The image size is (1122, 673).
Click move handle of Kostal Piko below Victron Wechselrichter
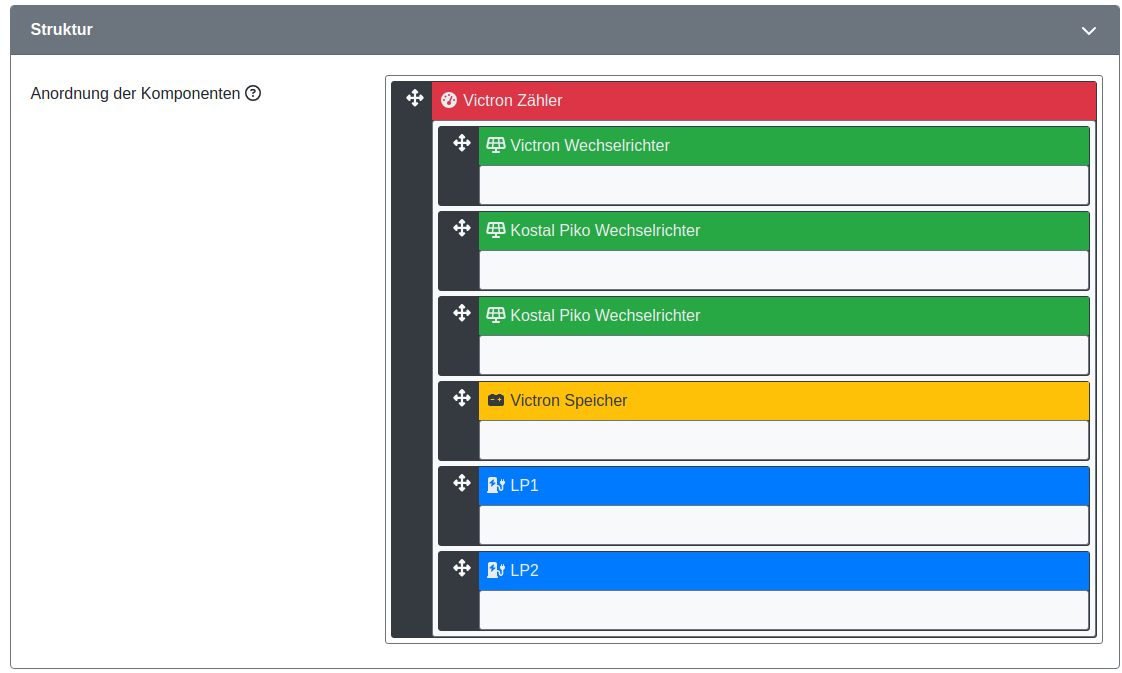462,228
